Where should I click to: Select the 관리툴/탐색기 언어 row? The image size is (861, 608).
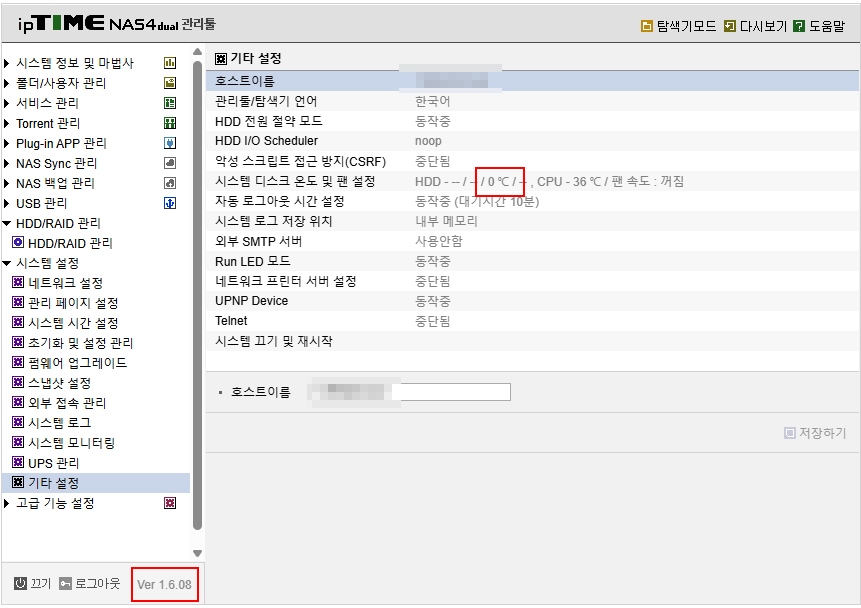532,101
